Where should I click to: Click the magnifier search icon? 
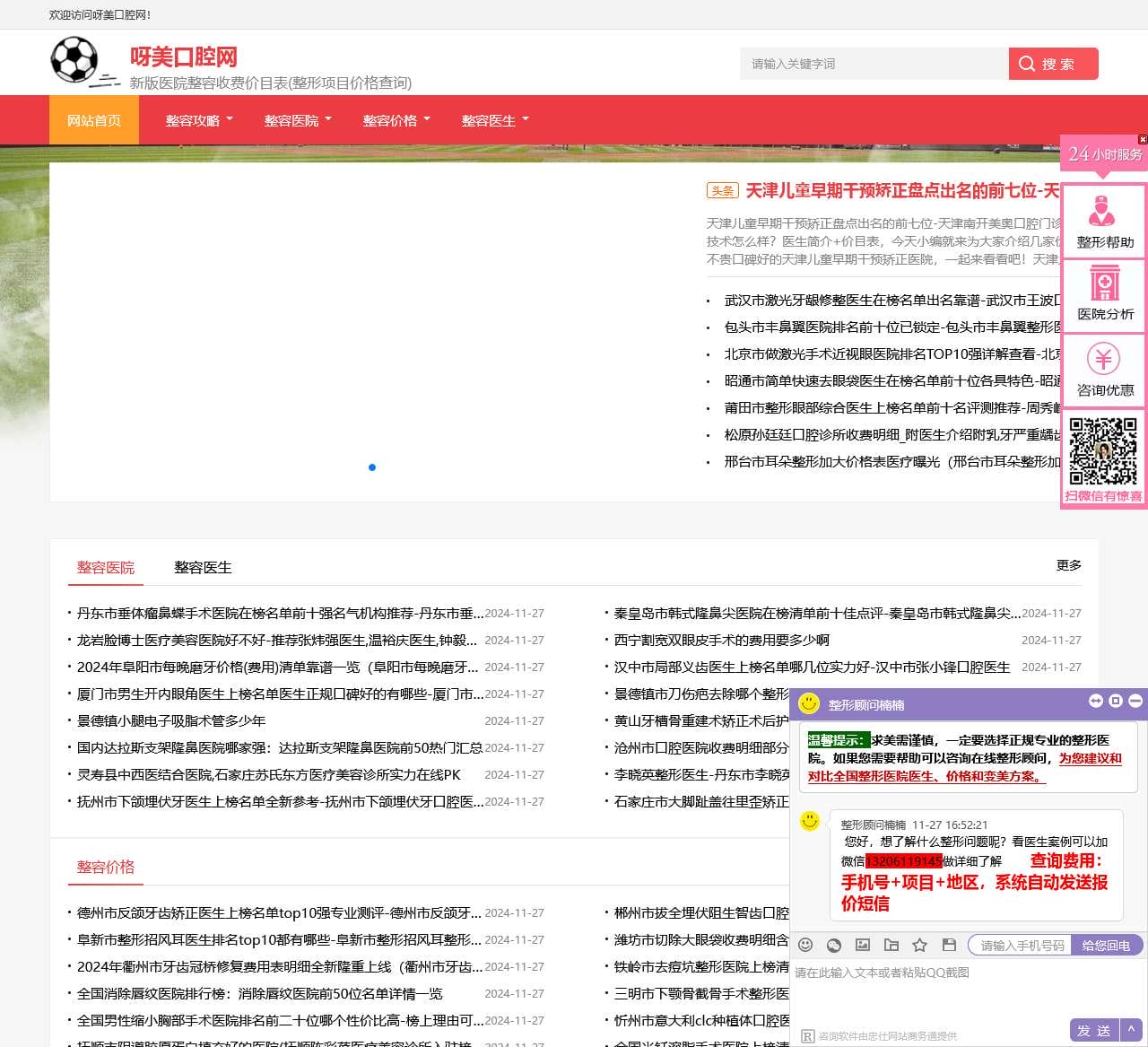tap(1026, 64)
